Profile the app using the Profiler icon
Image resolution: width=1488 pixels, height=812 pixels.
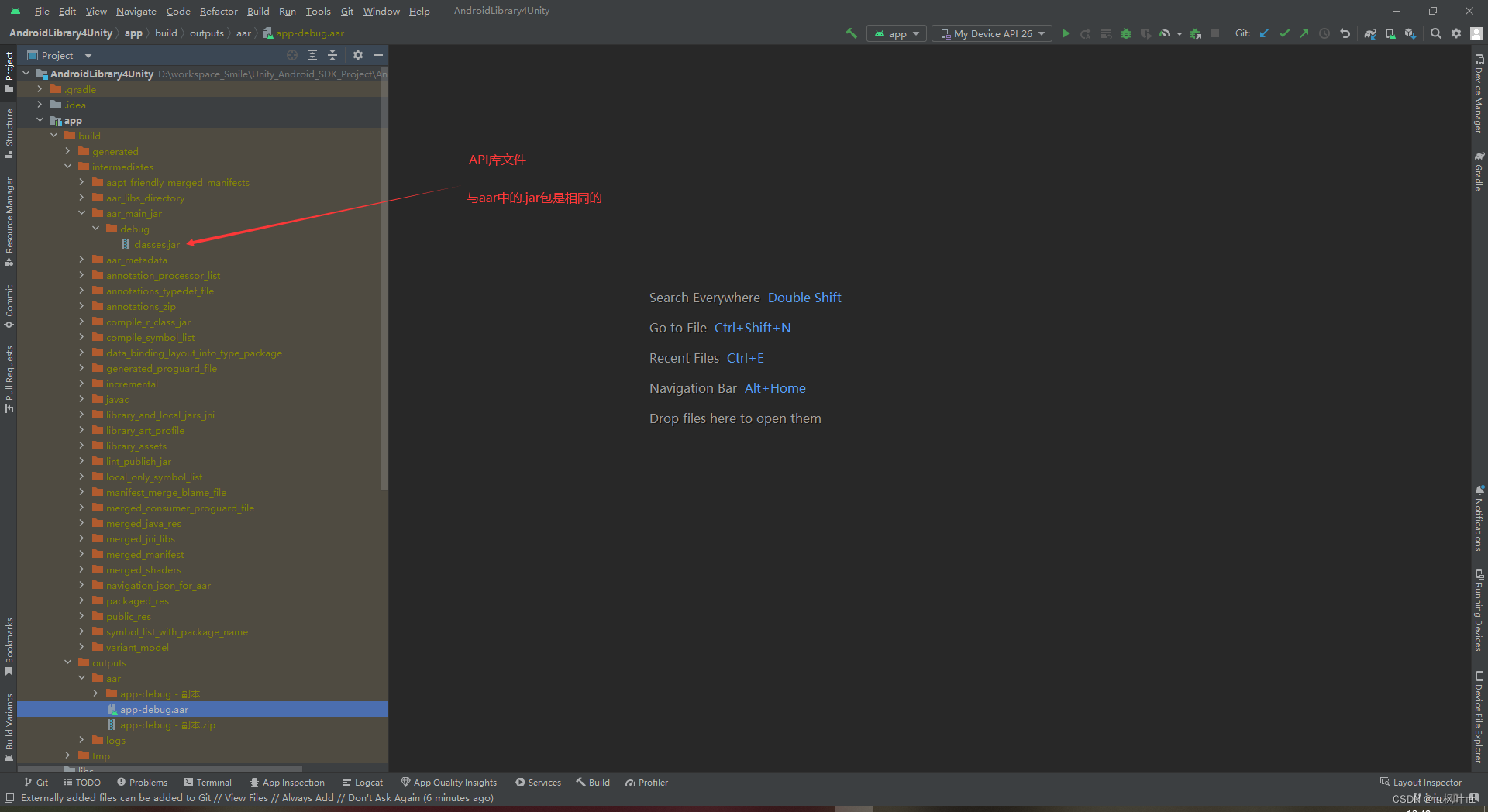[x=1165, y=33]
